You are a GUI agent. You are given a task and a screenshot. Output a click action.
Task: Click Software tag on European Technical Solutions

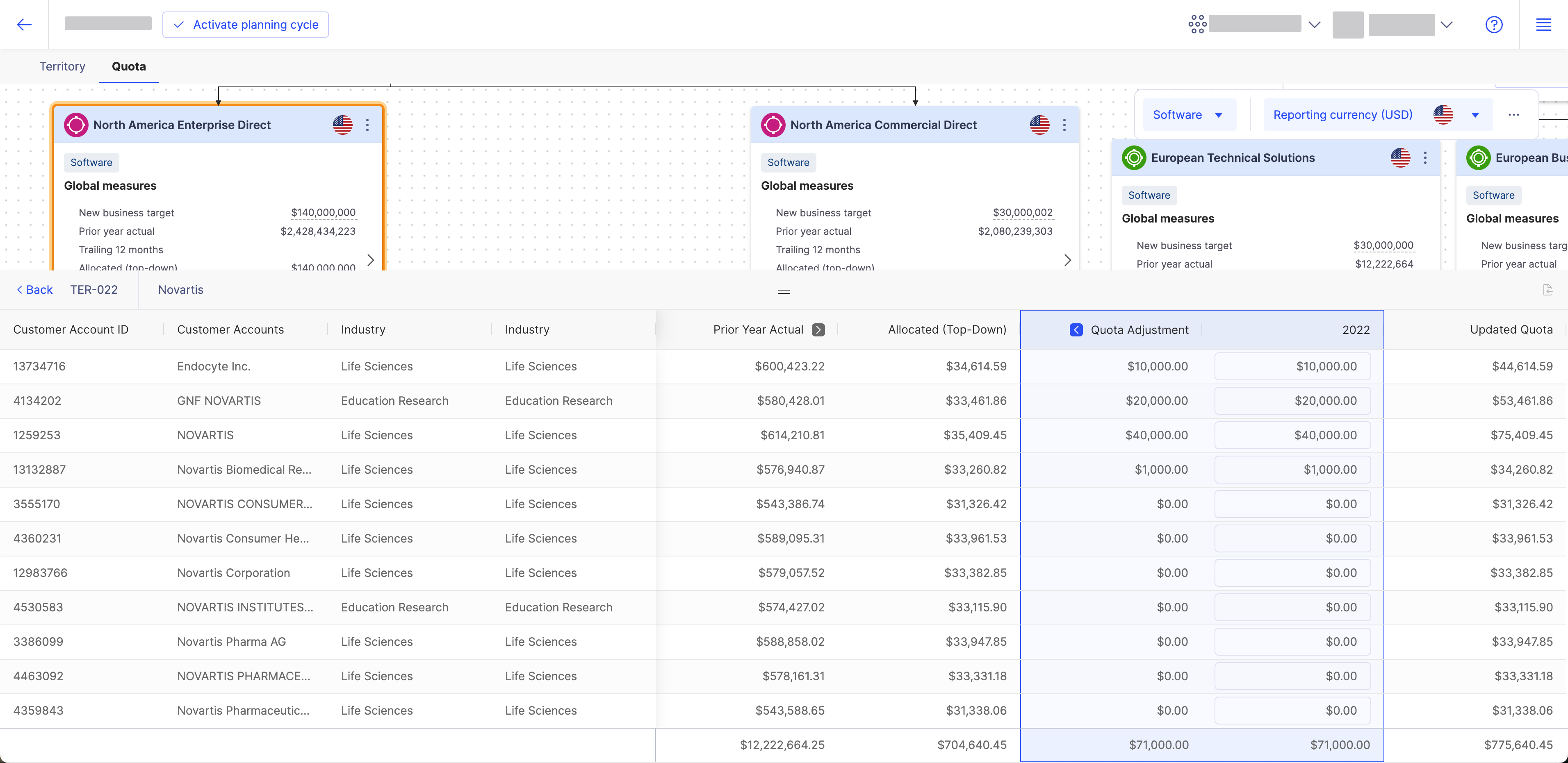pos(1149,195)
